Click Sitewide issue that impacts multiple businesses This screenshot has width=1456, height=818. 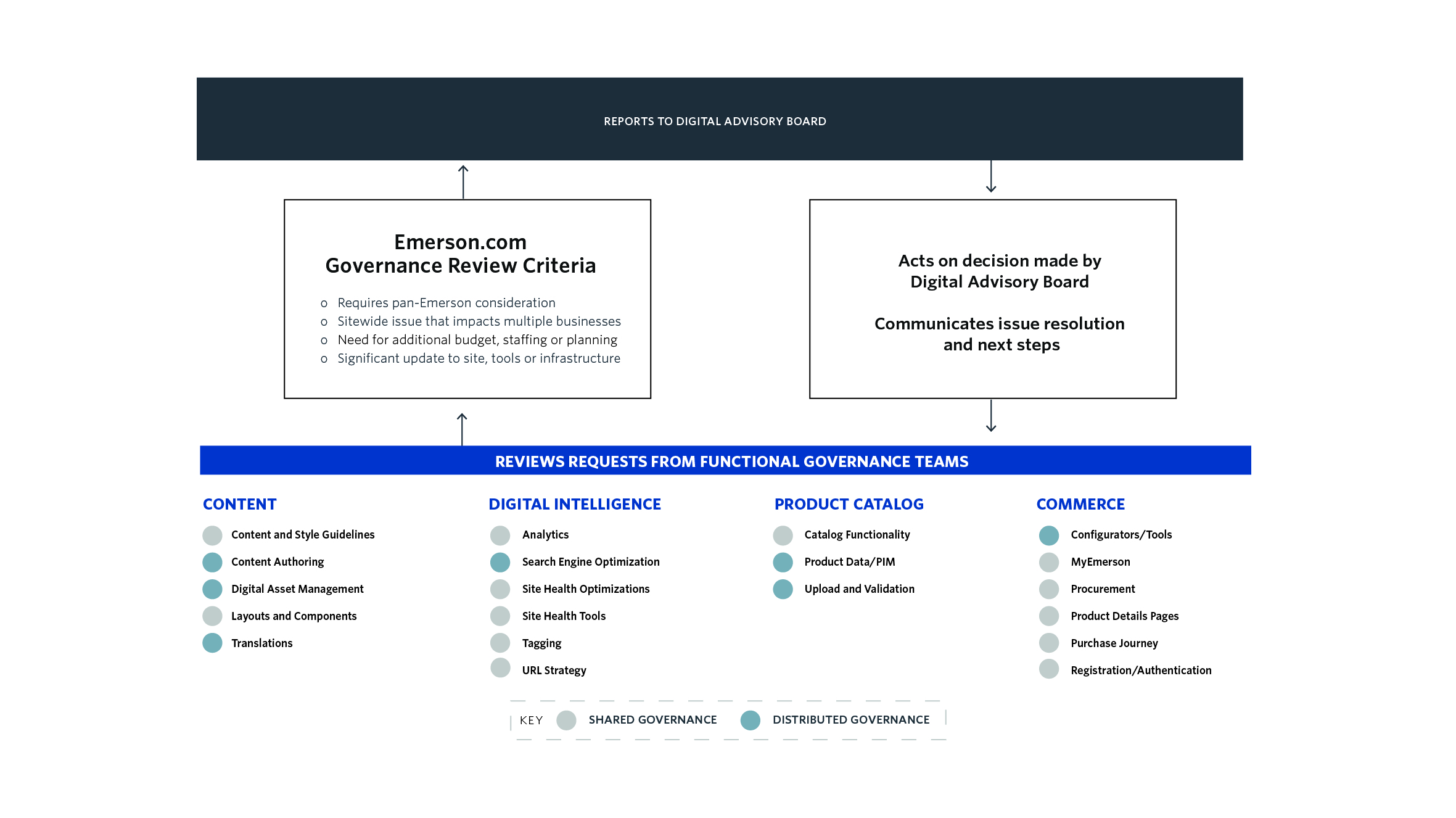(479, 321)
